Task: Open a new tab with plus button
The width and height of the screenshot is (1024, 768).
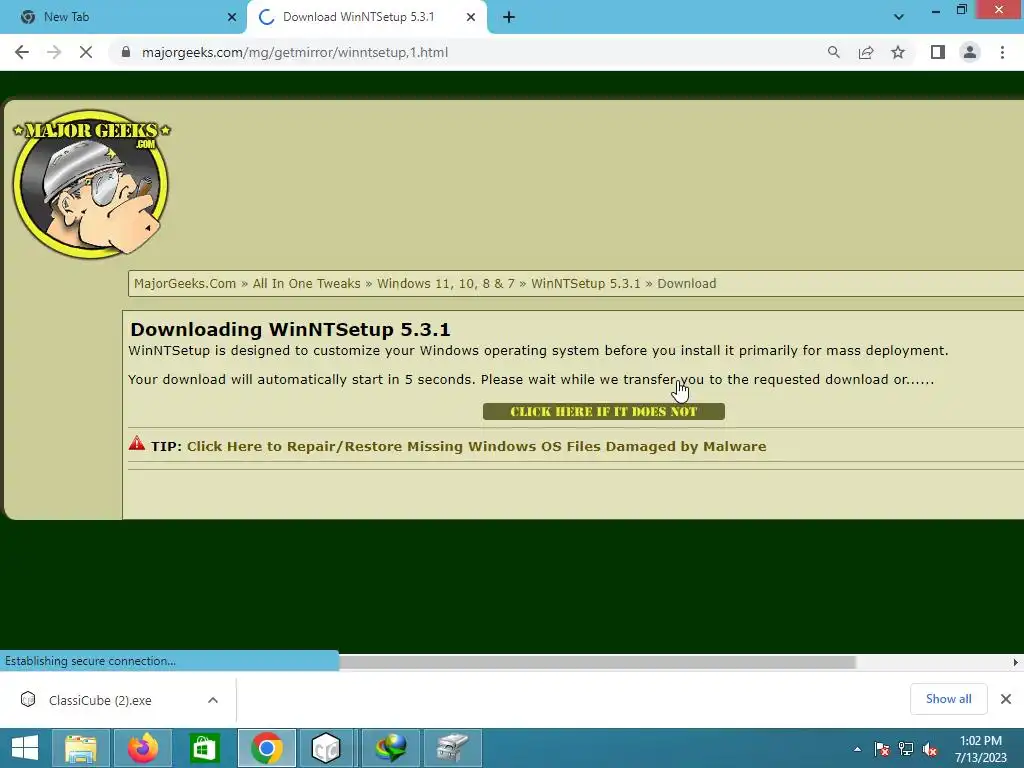Action: click(509, 17)
